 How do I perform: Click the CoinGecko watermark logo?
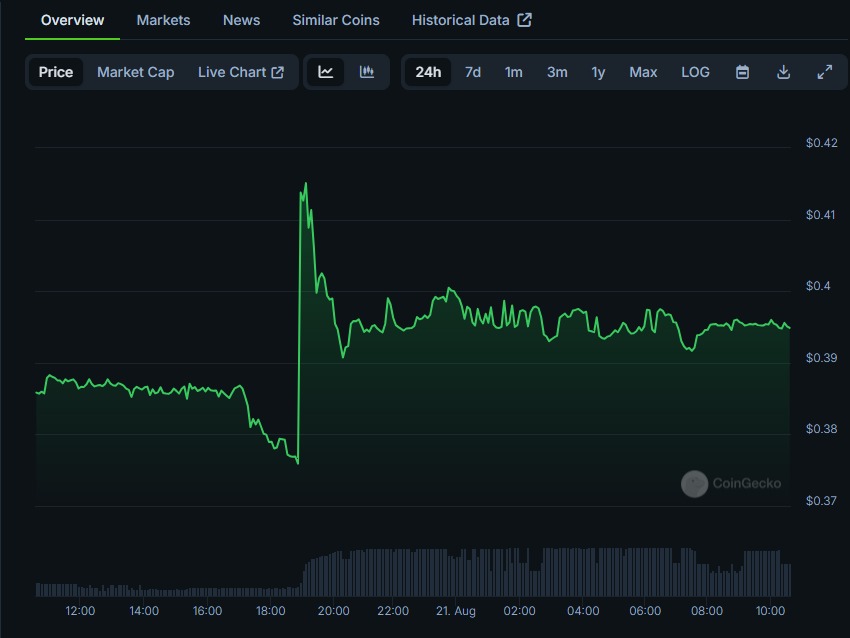pyautogui.click(x=731, y=484)
